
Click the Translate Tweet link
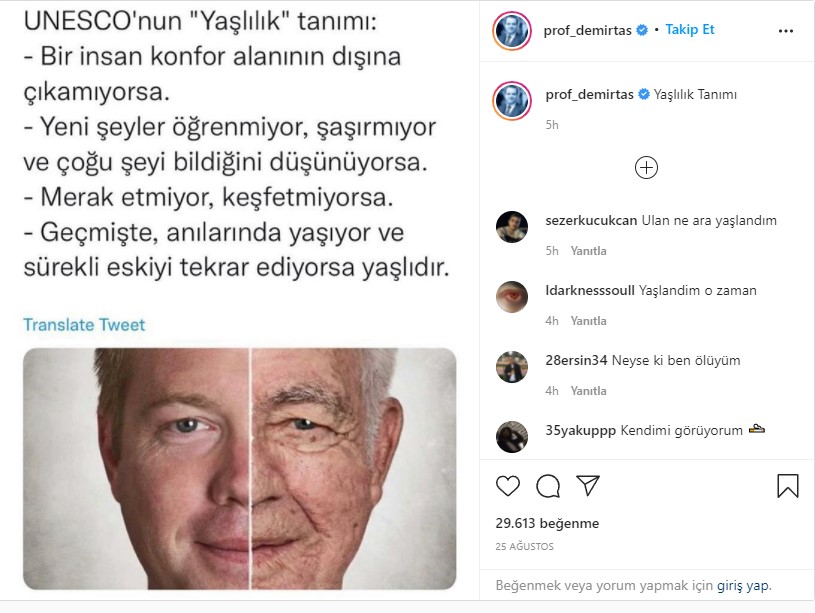pos(84,324)
